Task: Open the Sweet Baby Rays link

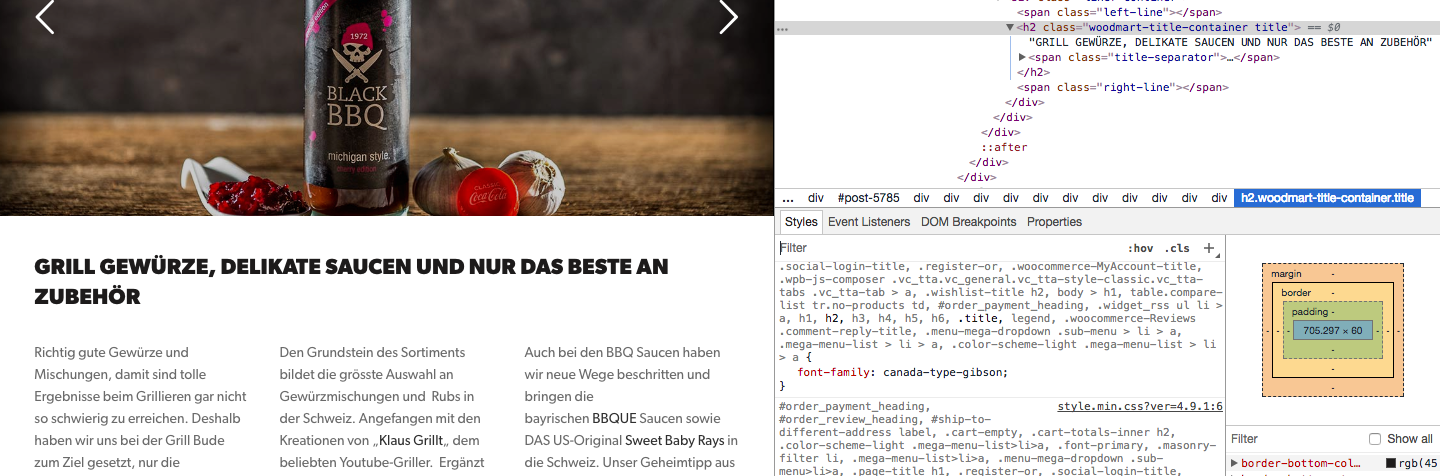Action: [676, 440]
